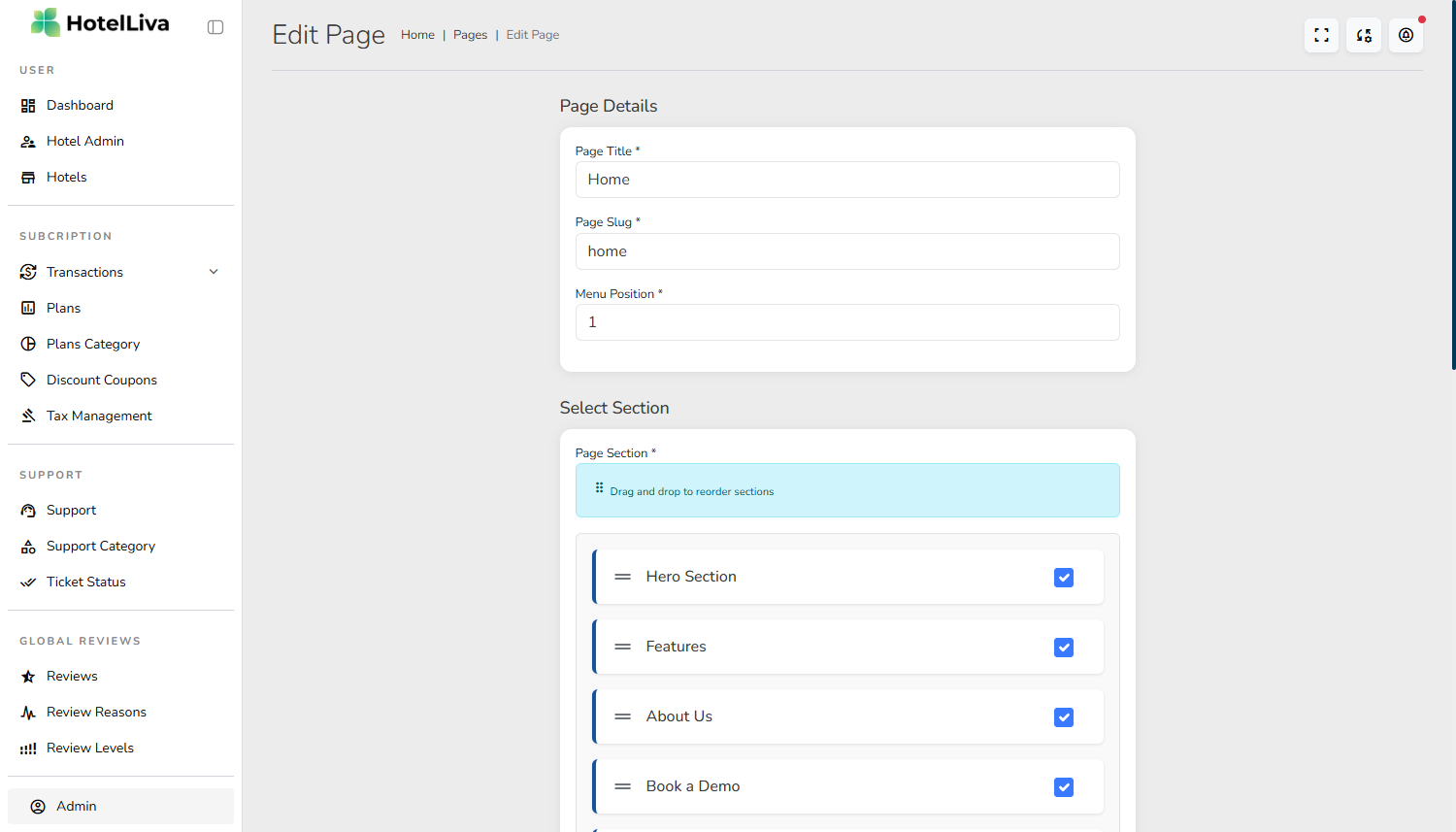1456x832 pixels.
Task: Uncheck the About Us checkbox
Action: (x=1064, y=717)
